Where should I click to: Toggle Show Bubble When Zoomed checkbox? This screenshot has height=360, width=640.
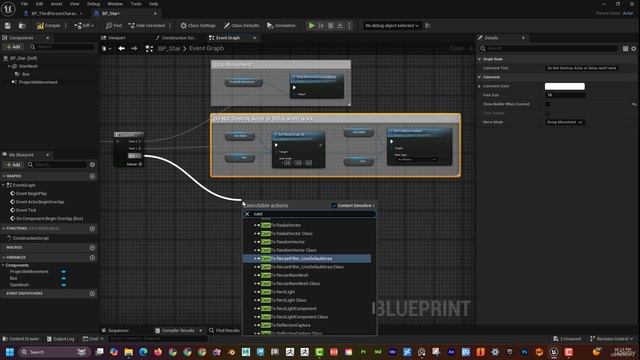pos(547,104)
